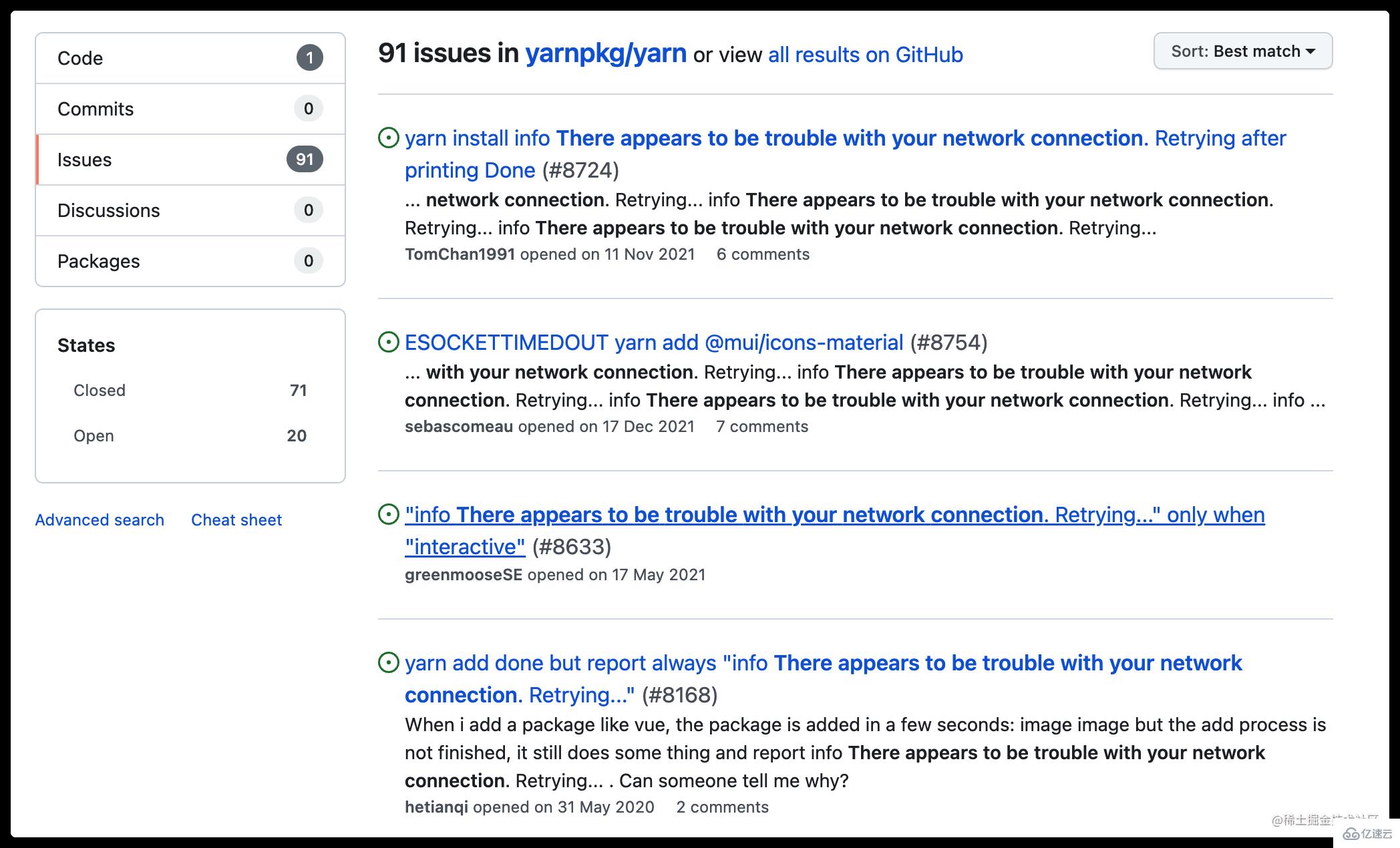Expand Advanced search options link
The width and height of the screenshot is (1400, 848).
pos(100,519)
